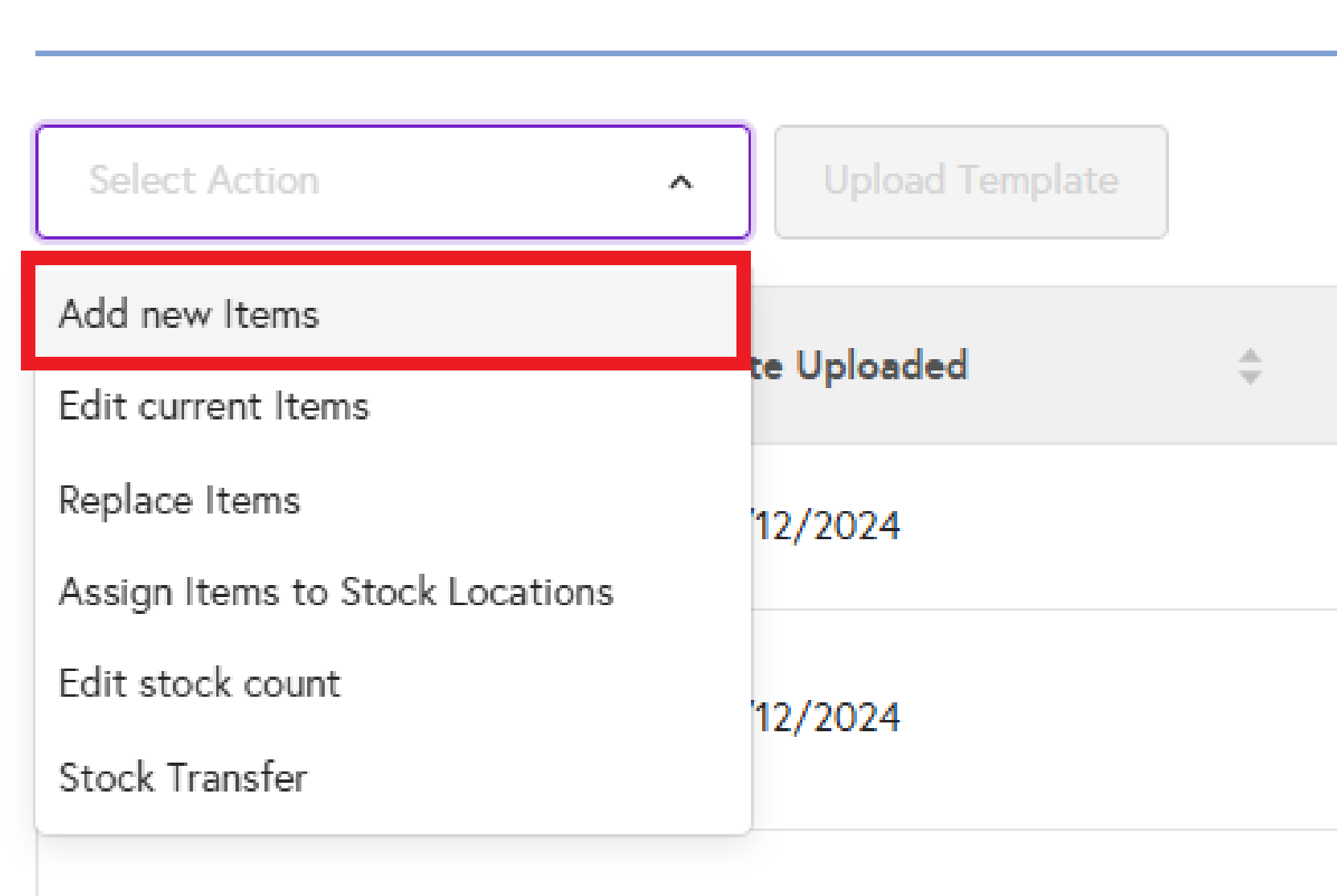This screenshot has height=896, width=1337.
Task: Choose Assign Items to Stock Locations
Action: pos(335,592)
